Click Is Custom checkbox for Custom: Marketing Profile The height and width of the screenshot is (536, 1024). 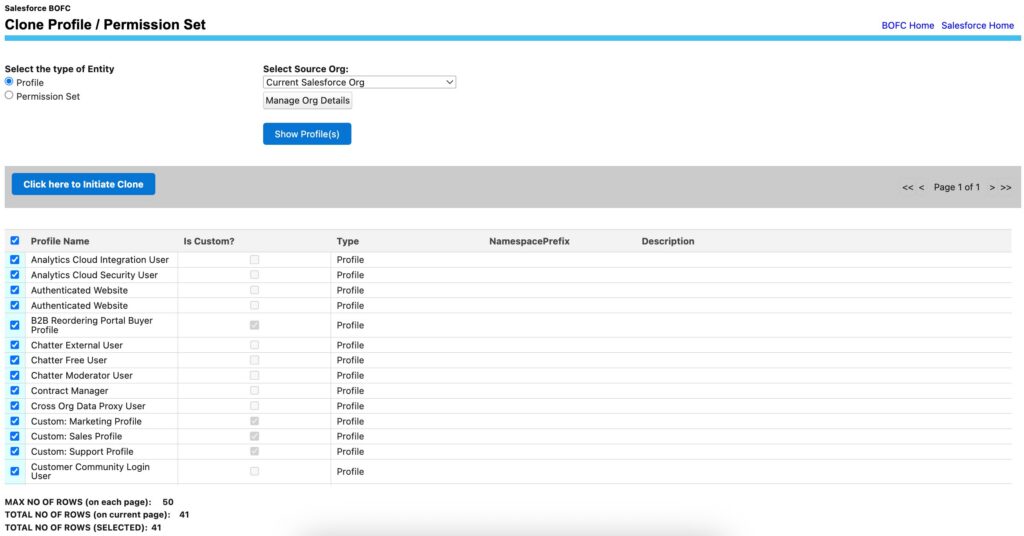[x=254, y=421]
